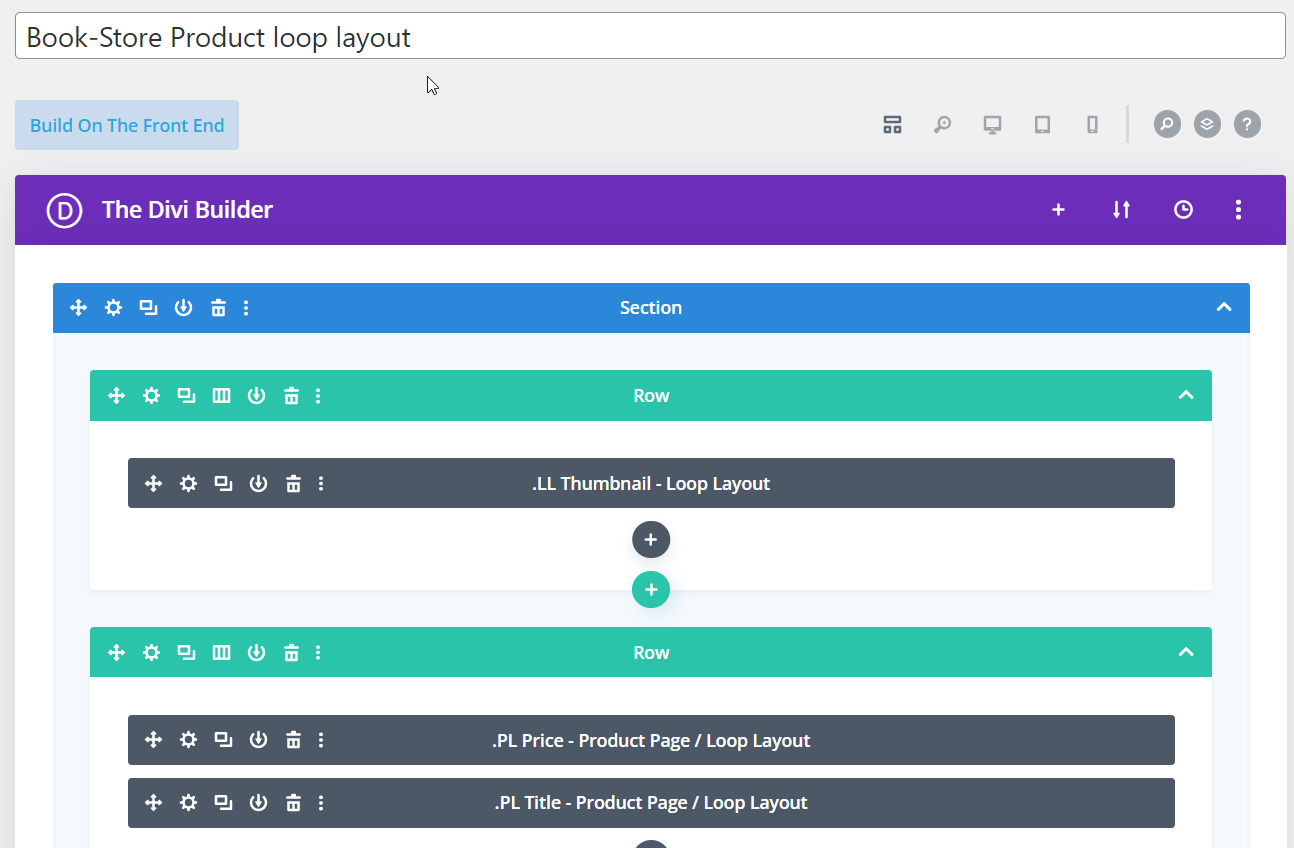Save PL Price module to library
Viewport: 1294px width, 848px height.
click(258, 741)
